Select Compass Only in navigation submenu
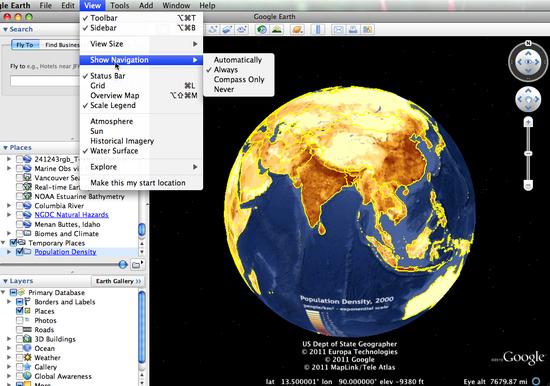The width and height of the screenshot is (550, 386). (x=239, y=80)
